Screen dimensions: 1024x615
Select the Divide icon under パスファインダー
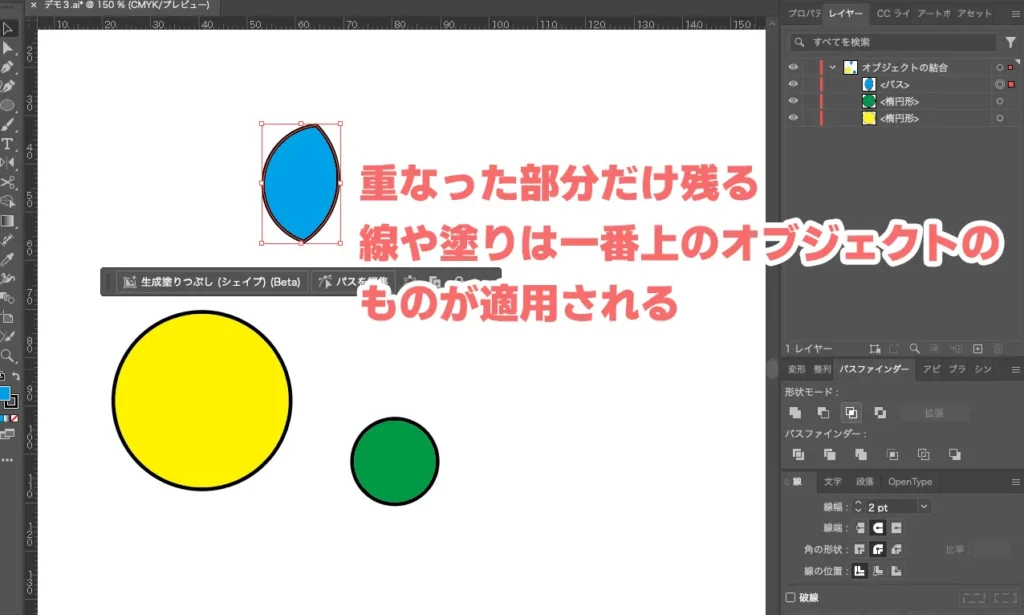pos(798,455)
